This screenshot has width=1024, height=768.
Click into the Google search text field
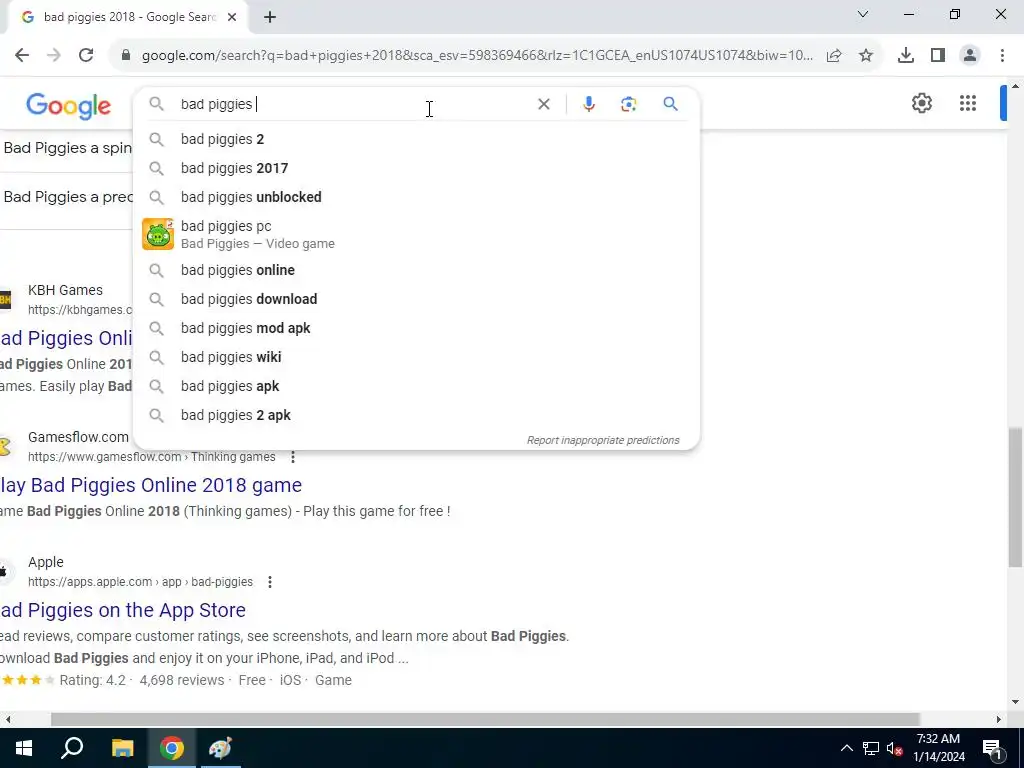tap(353, 104)
